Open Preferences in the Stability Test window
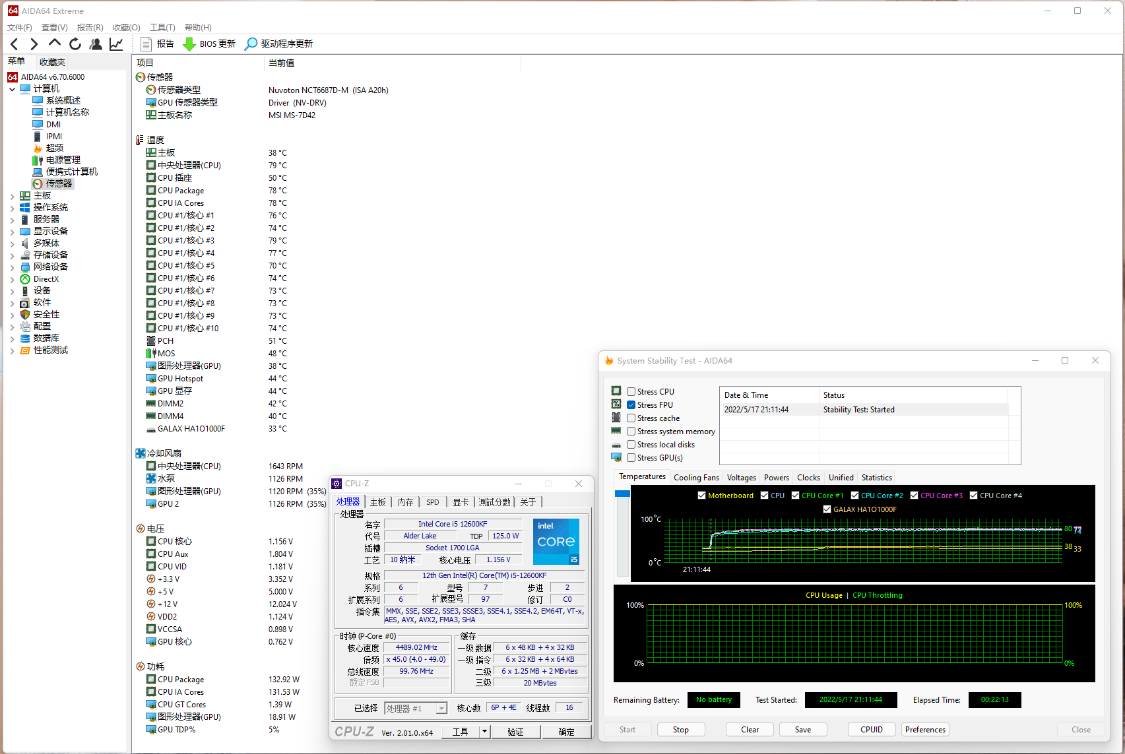Image resolution: width=1125 pixels, height=754 pixels. (x=925, y=729)
